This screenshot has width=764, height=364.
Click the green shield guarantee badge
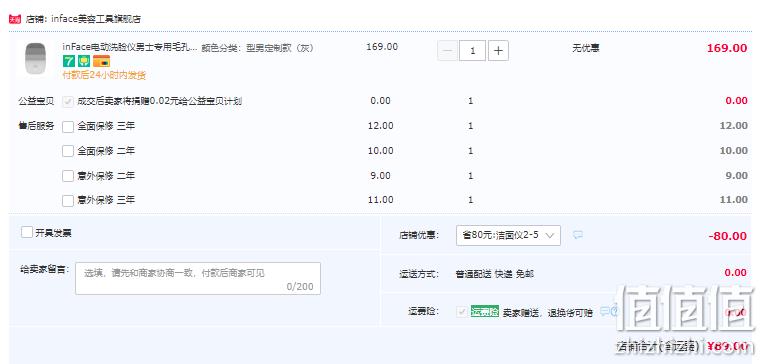click(84, 61)
